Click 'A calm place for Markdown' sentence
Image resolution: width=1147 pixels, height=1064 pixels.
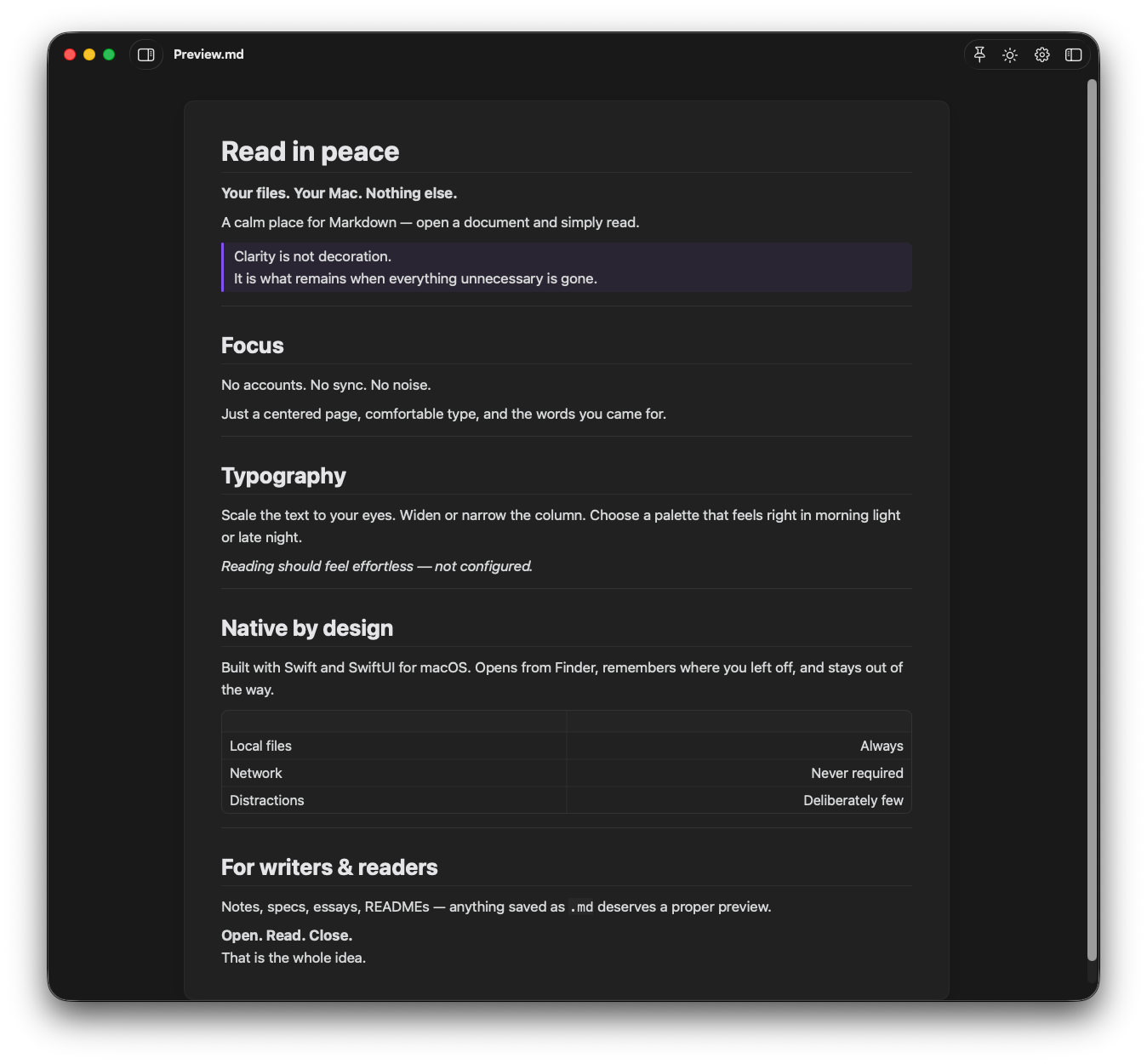pos(430,222)
